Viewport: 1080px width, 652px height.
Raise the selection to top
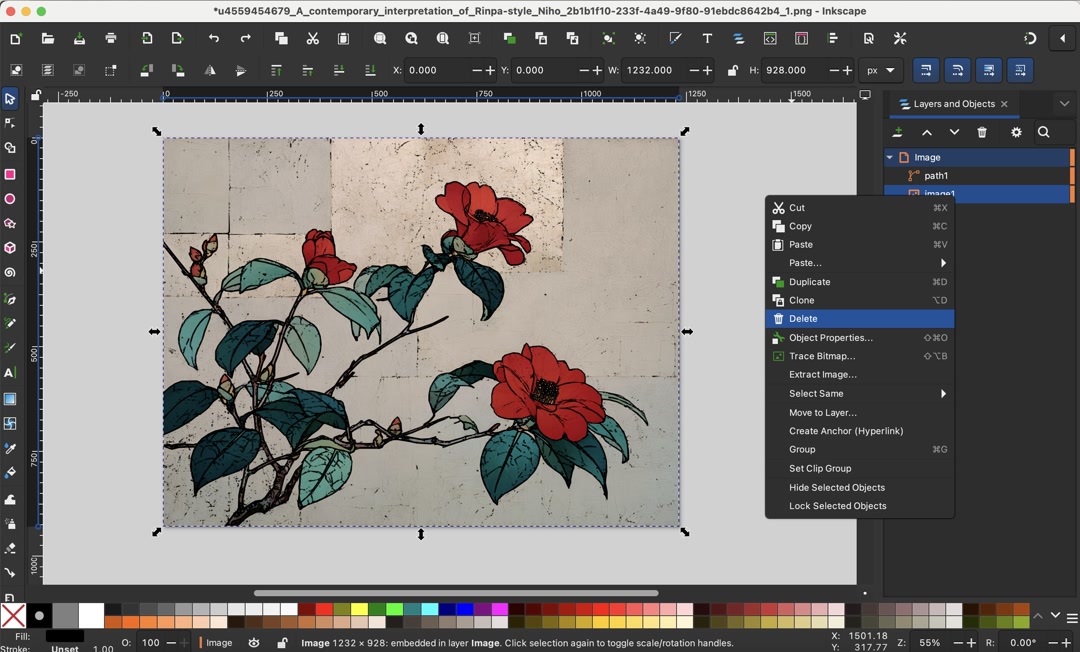[275, 71]
